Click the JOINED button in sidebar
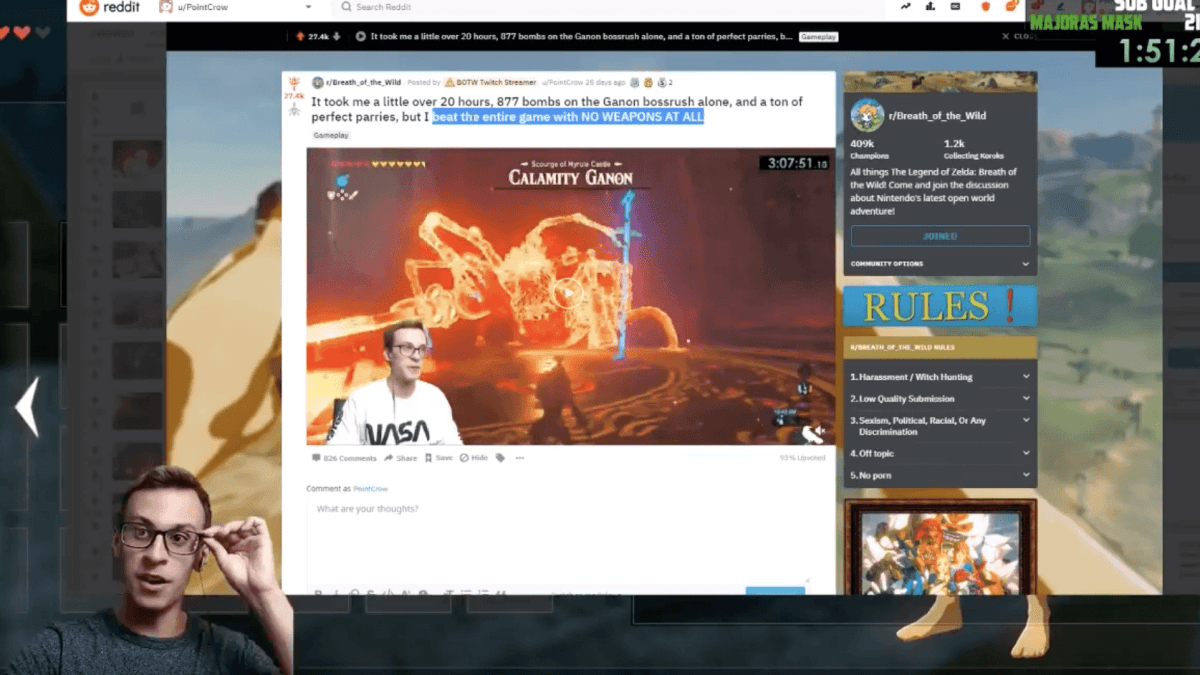Screen dimensions: 1200x675 [940, 236]
